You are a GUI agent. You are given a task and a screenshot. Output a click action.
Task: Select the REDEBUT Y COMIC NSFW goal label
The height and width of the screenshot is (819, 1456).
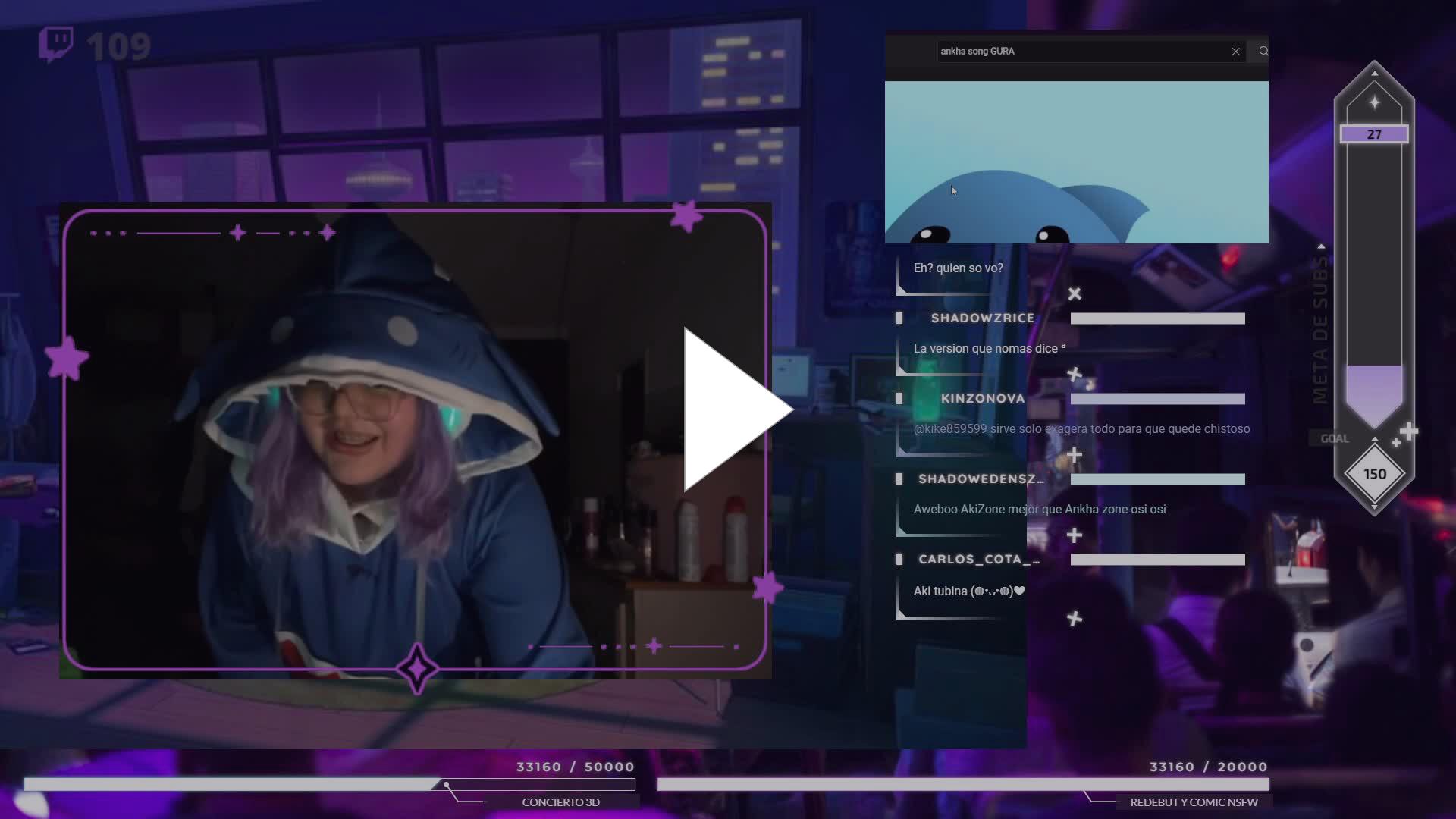point(1194,802)
